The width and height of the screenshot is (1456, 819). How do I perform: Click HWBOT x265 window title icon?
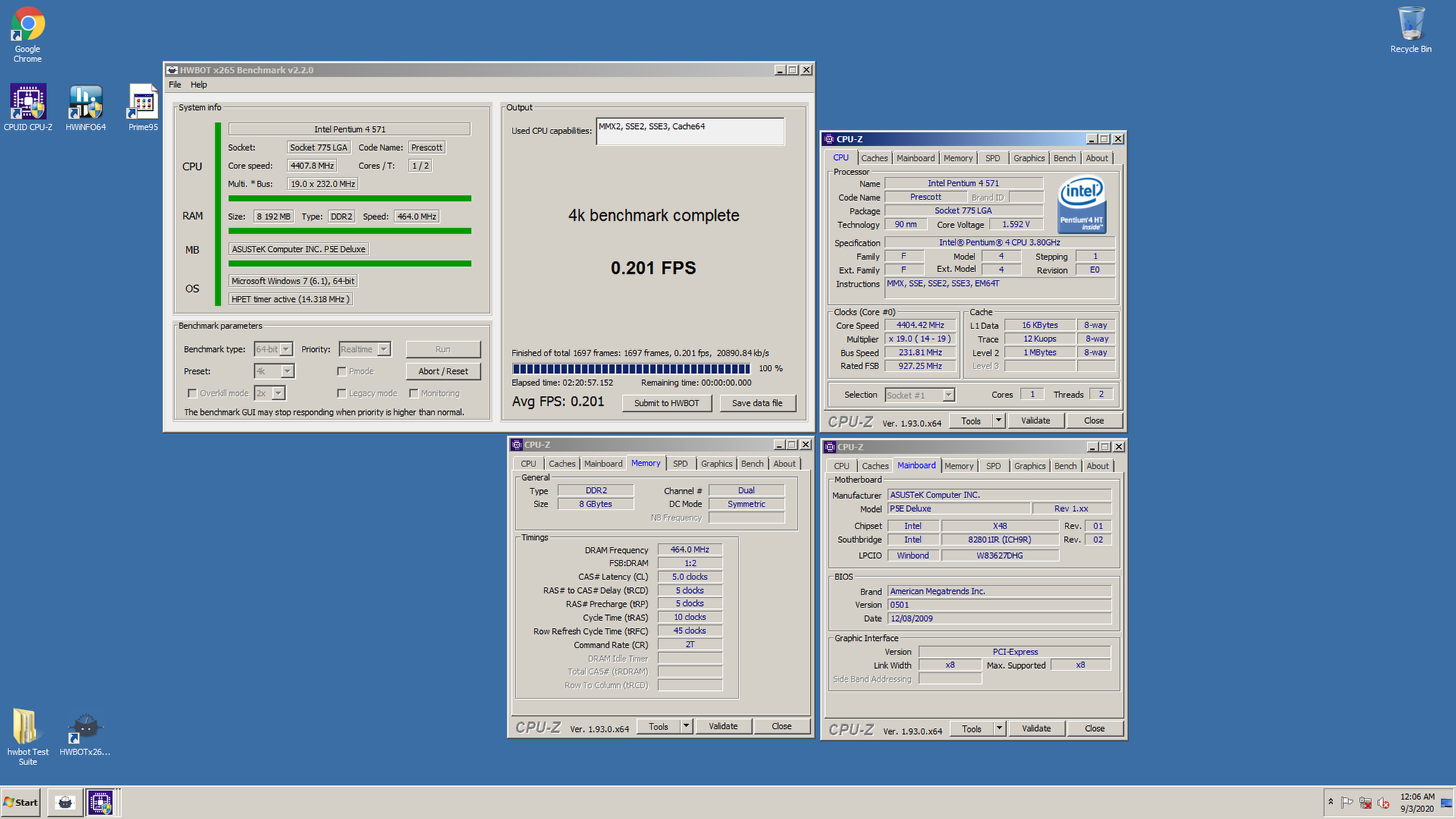coord(172,70)
